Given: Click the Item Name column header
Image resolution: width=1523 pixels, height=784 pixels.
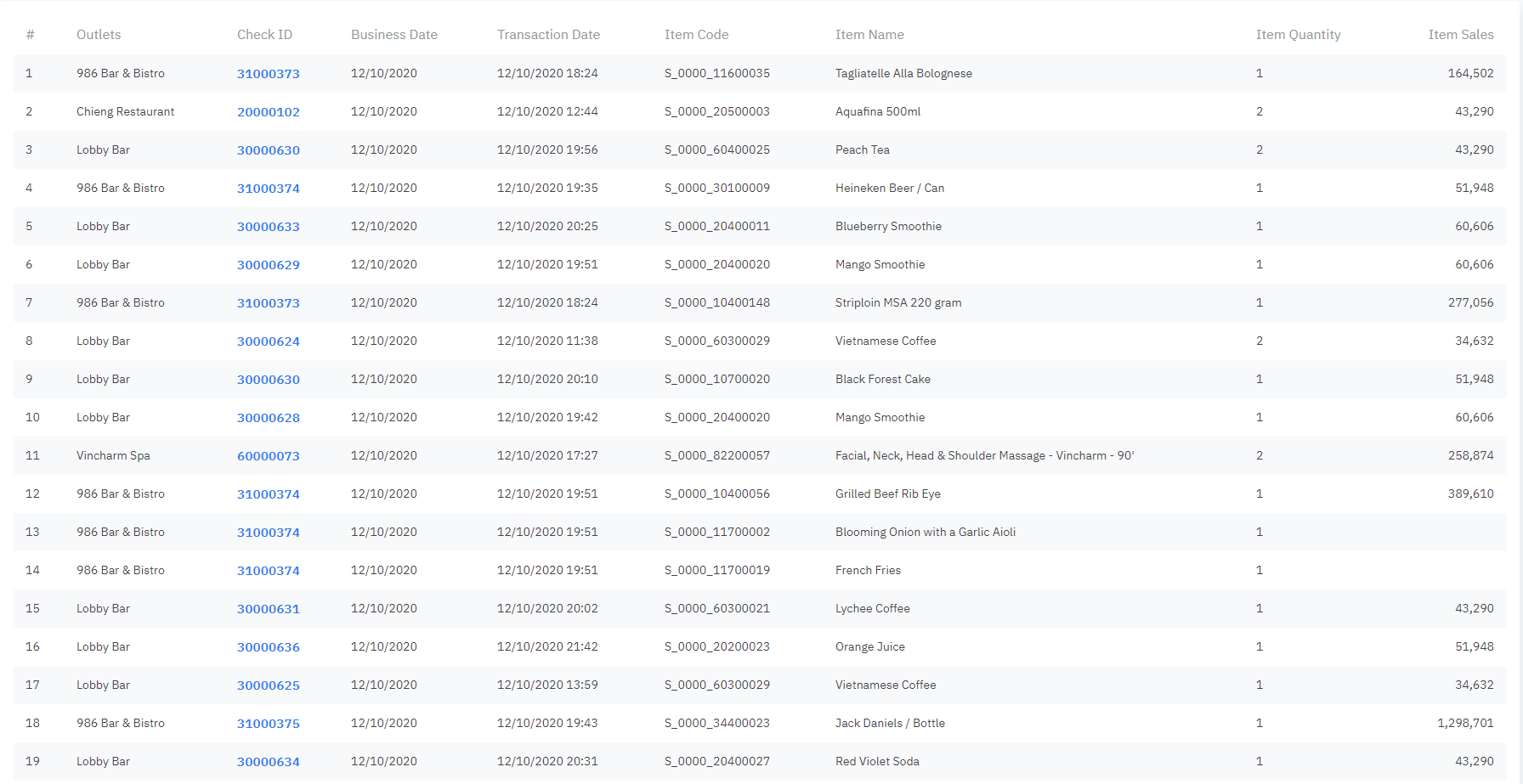Looking at the screenshot, I should [x=869, y=35].
